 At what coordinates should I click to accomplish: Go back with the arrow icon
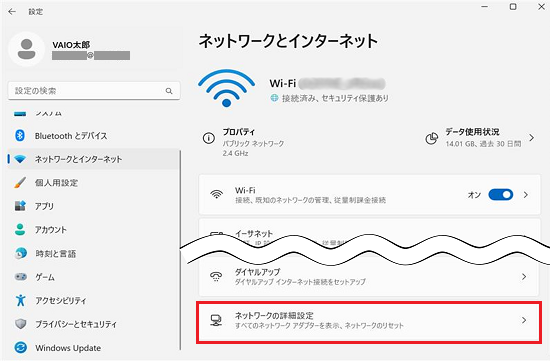click(x=12, y=12)
